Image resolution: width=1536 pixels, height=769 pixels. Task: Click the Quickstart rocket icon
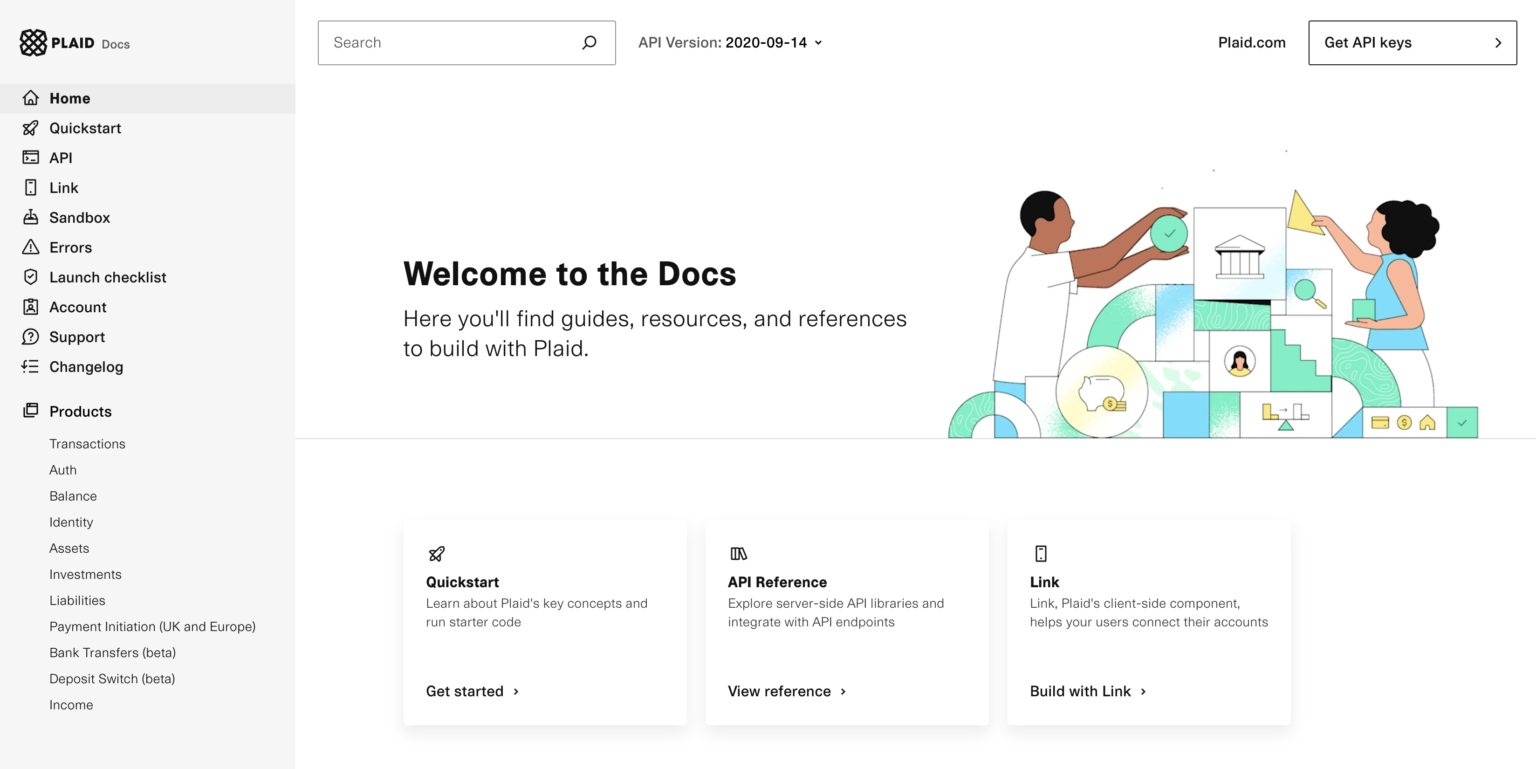[x=30, y=128]
